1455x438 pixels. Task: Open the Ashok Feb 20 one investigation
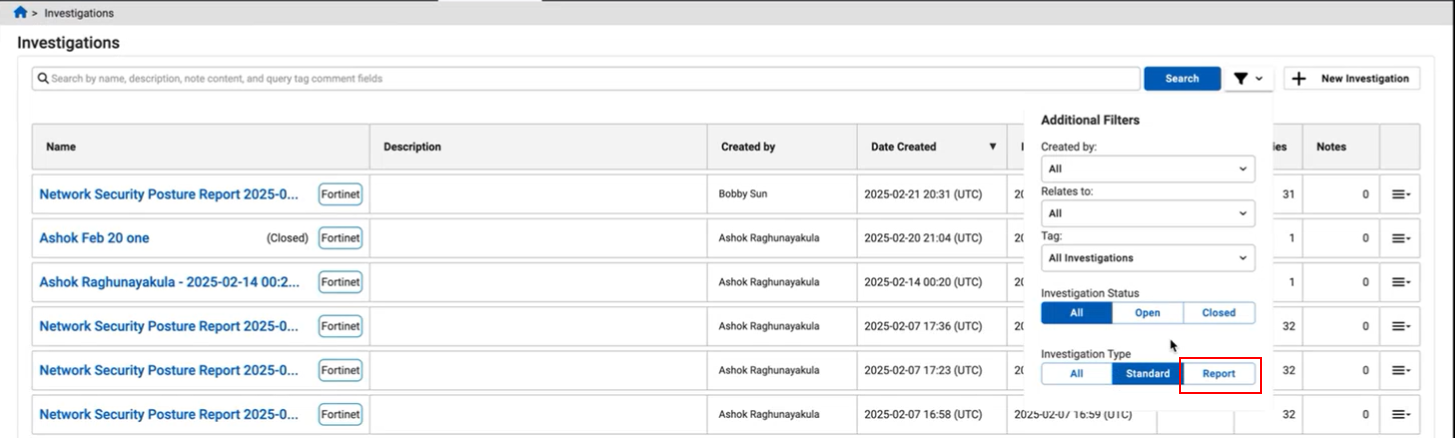[x=94, y=238]
